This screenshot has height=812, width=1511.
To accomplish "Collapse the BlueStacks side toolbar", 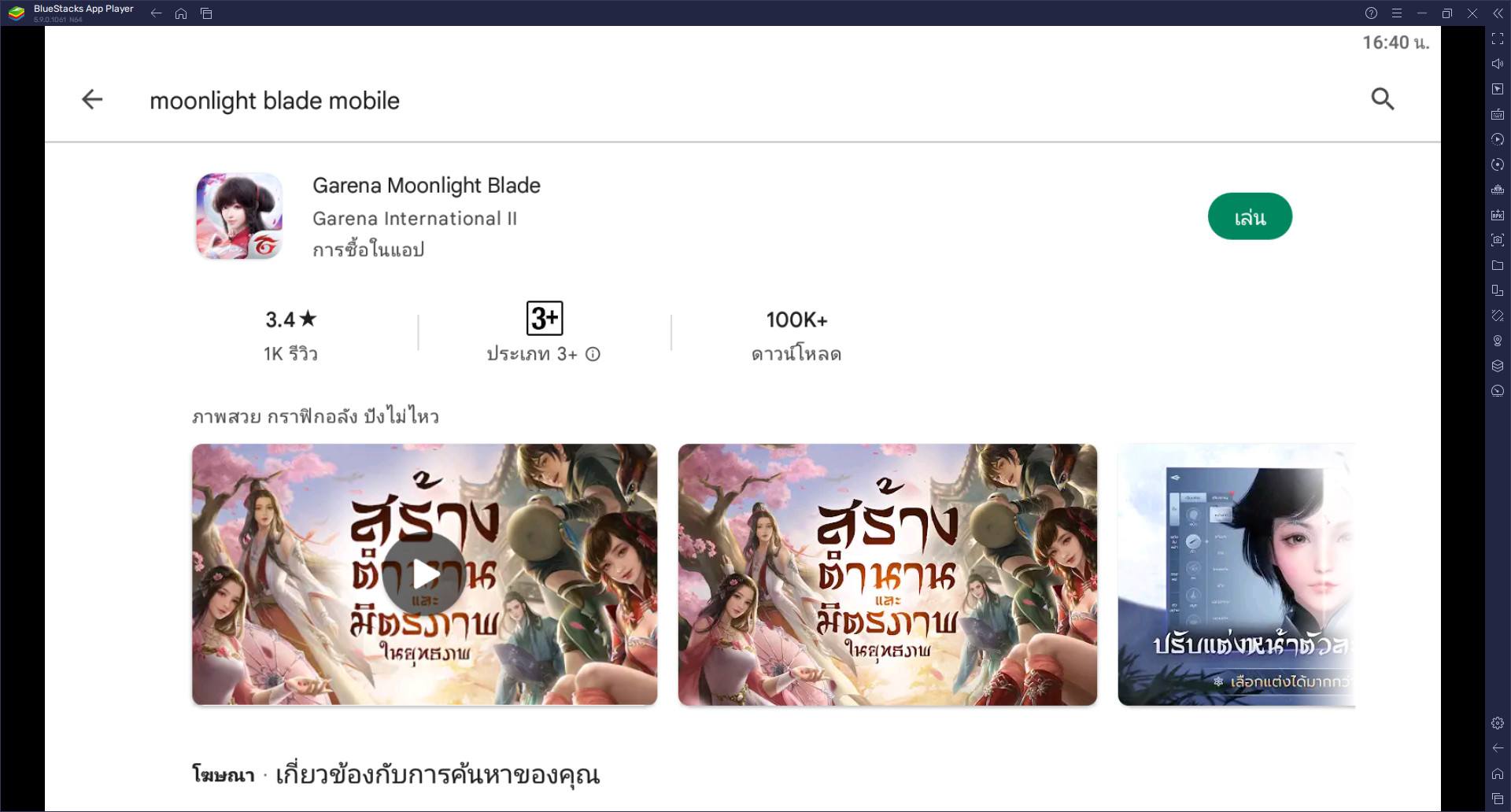I will tap(1497, 13).
